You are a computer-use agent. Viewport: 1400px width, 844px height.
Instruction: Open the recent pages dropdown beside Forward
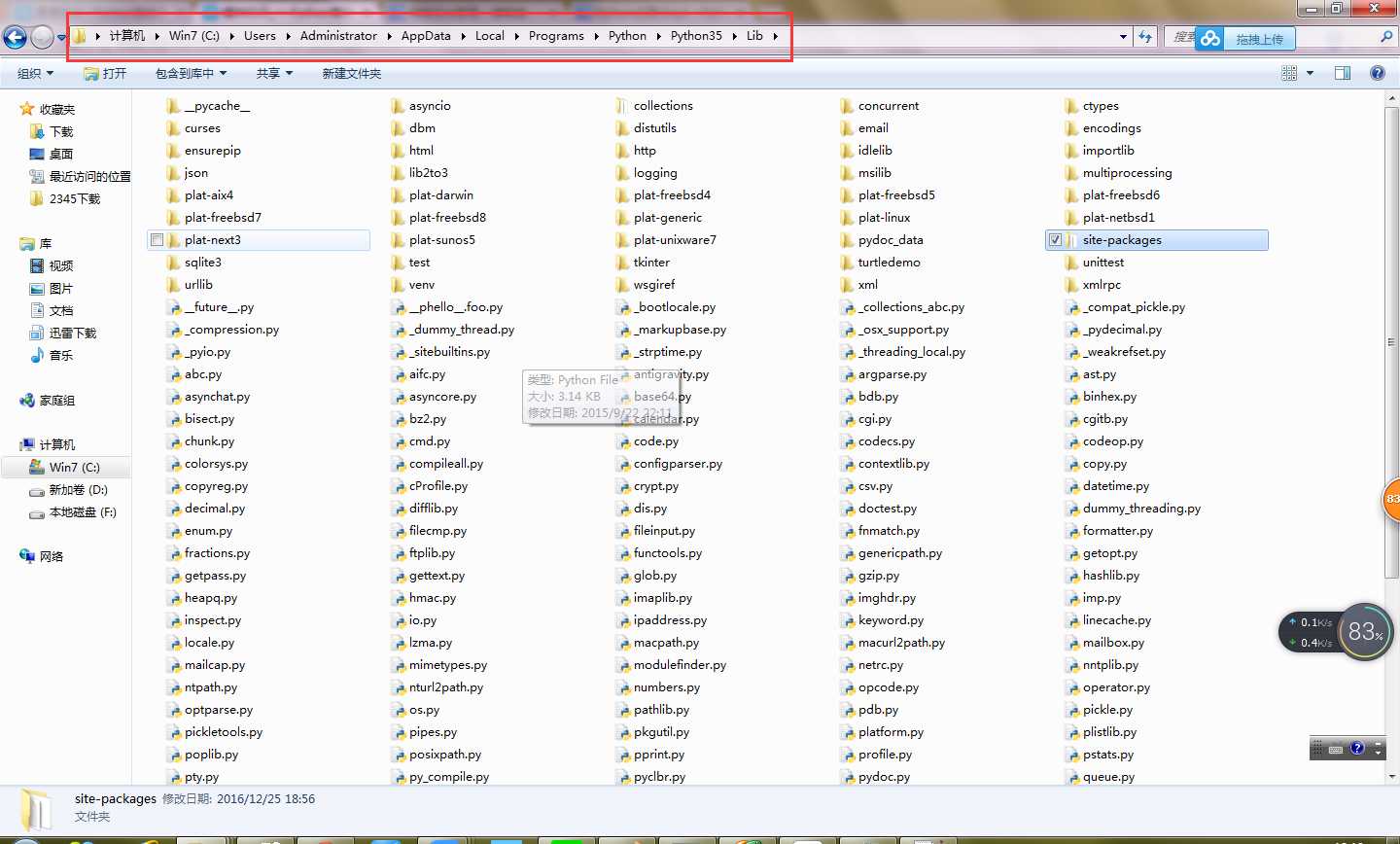61,38
